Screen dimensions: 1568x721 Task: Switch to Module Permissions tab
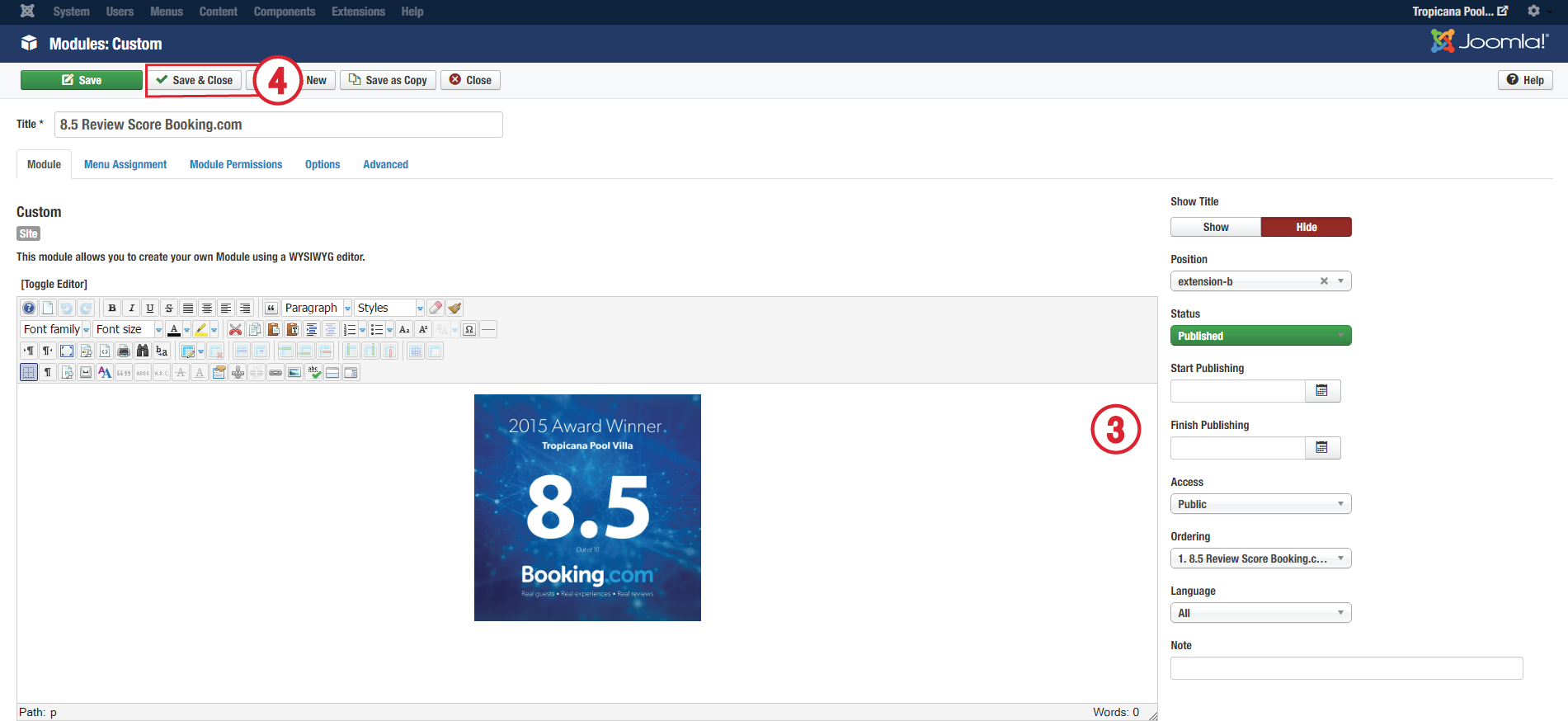(x=236, y=164)
